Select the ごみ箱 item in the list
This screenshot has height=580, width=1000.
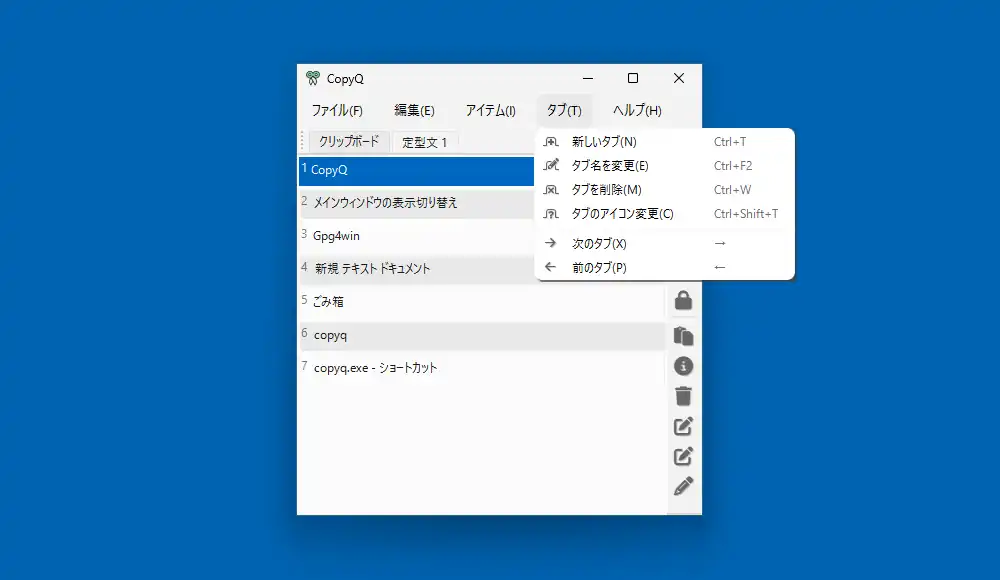329,301
